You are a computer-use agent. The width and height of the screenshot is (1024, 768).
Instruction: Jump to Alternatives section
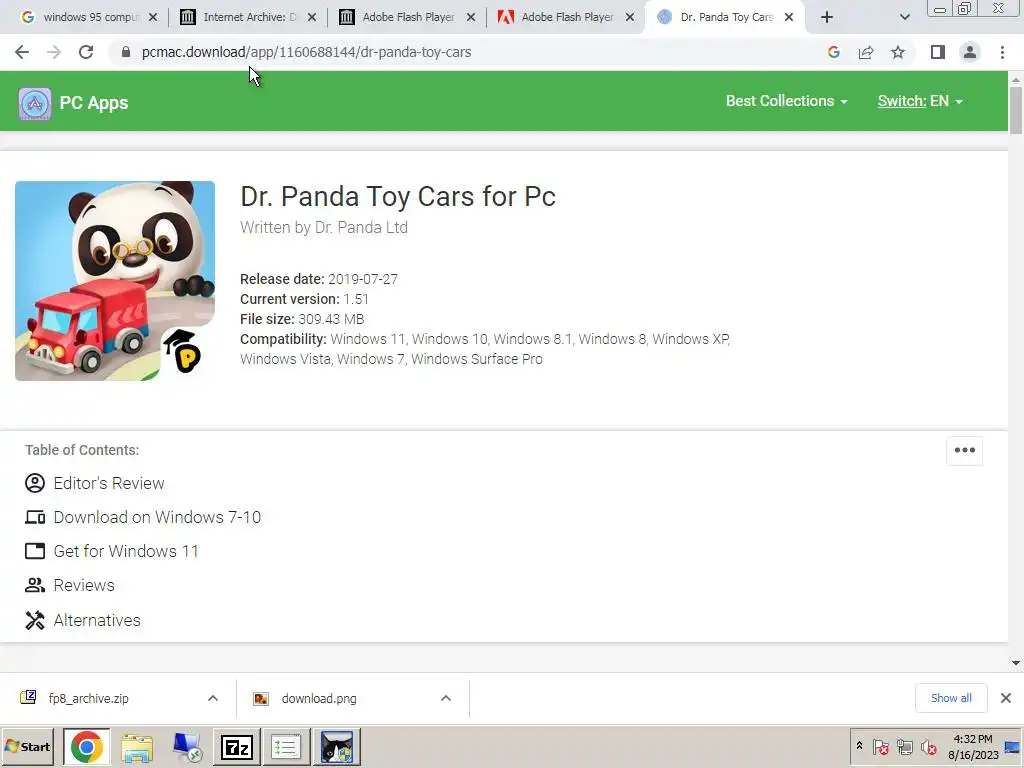97,620
